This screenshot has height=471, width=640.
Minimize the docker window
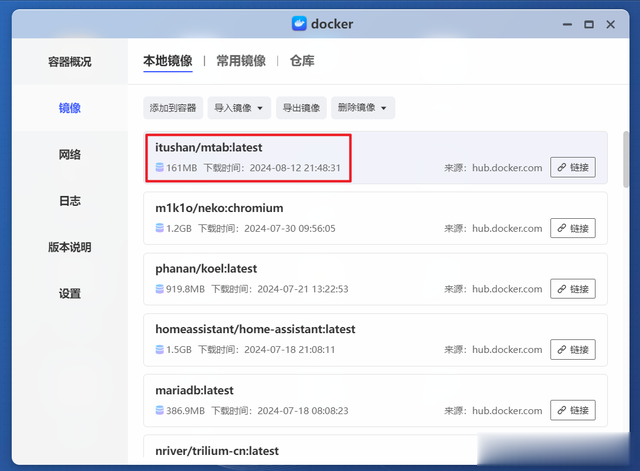(567, 24)
